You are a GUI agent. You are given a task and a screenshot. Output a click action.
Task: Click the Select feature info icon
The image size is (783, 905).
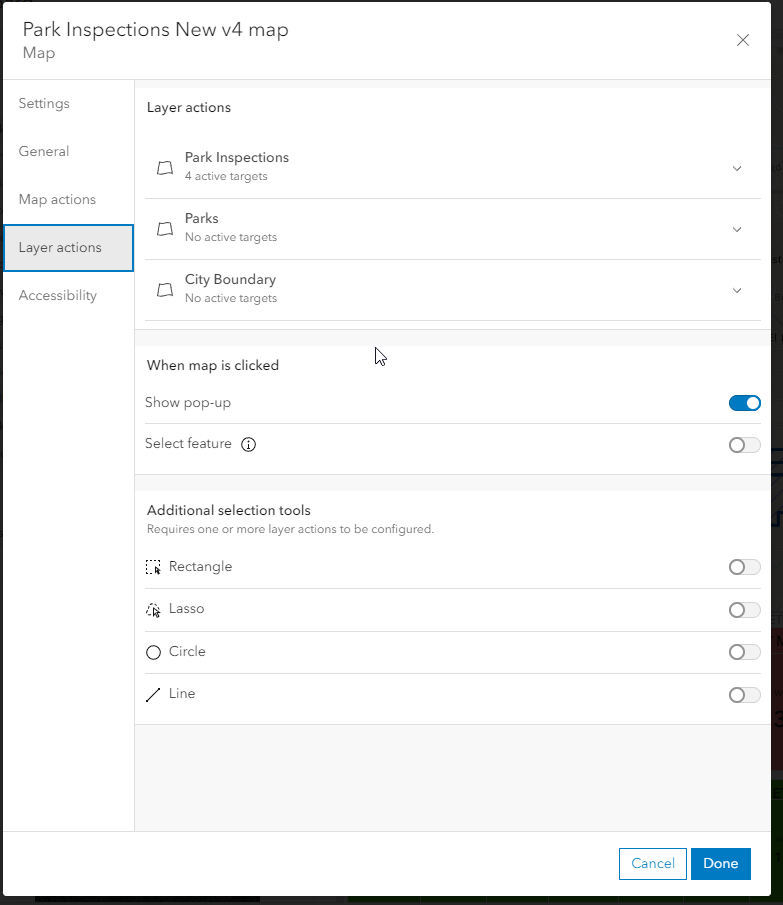coord(249,445)
